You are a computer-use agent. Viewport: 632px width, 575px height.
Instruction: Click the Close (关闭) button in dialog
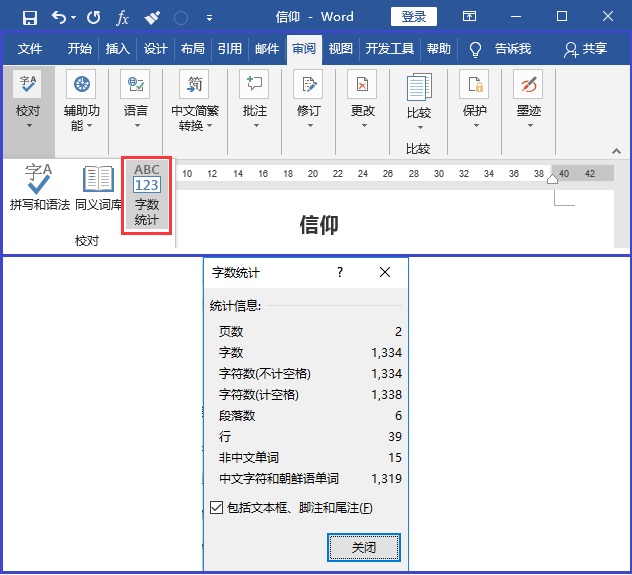(364, 547)
